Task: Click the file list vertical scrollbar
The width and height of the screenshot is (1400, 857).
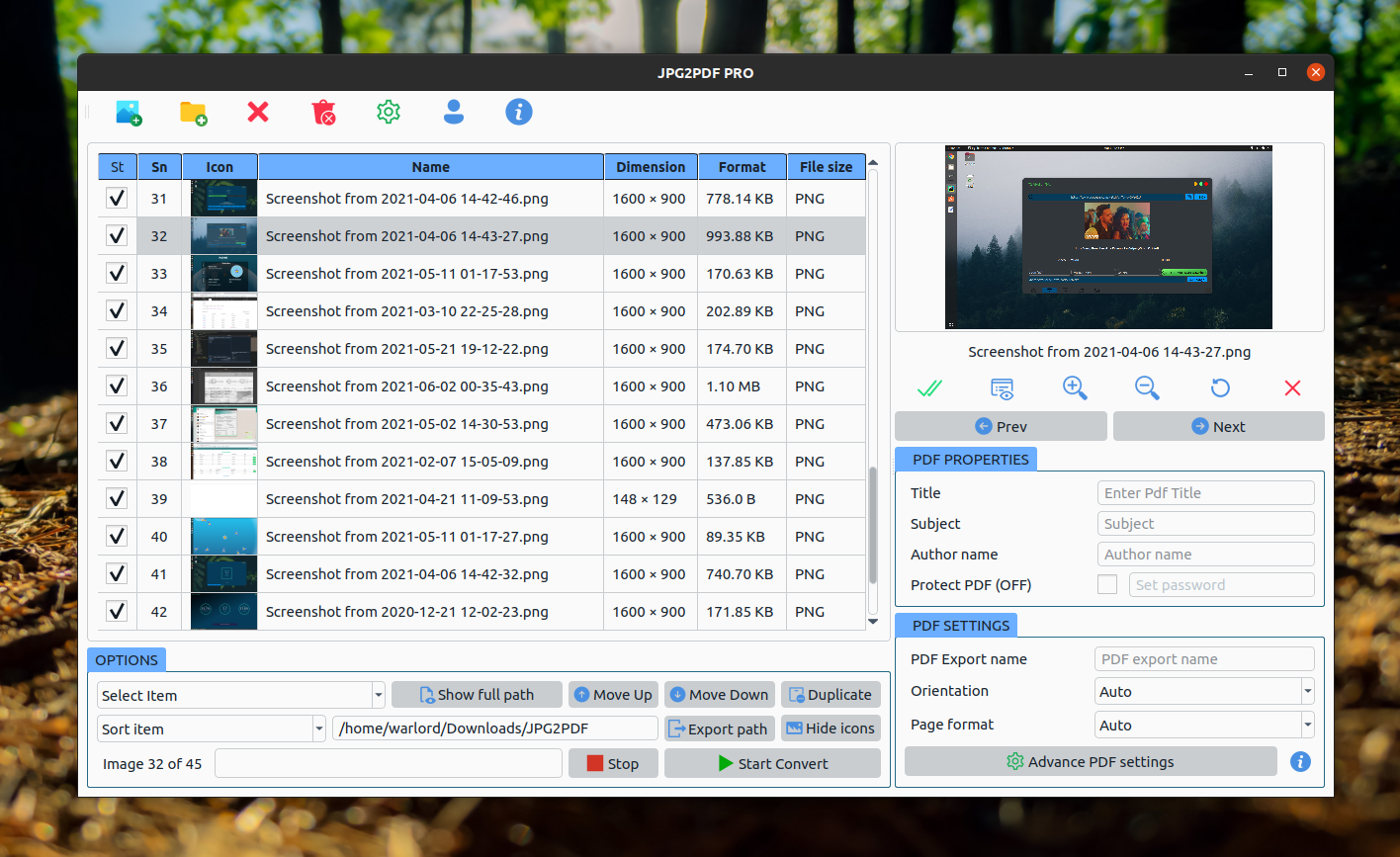Action: pos(872,524)
